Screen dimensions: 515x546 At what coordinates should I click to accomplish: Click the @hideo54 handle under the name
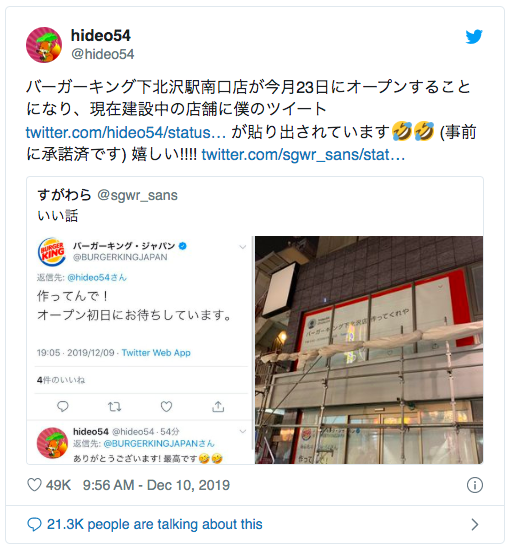point(102,54)
